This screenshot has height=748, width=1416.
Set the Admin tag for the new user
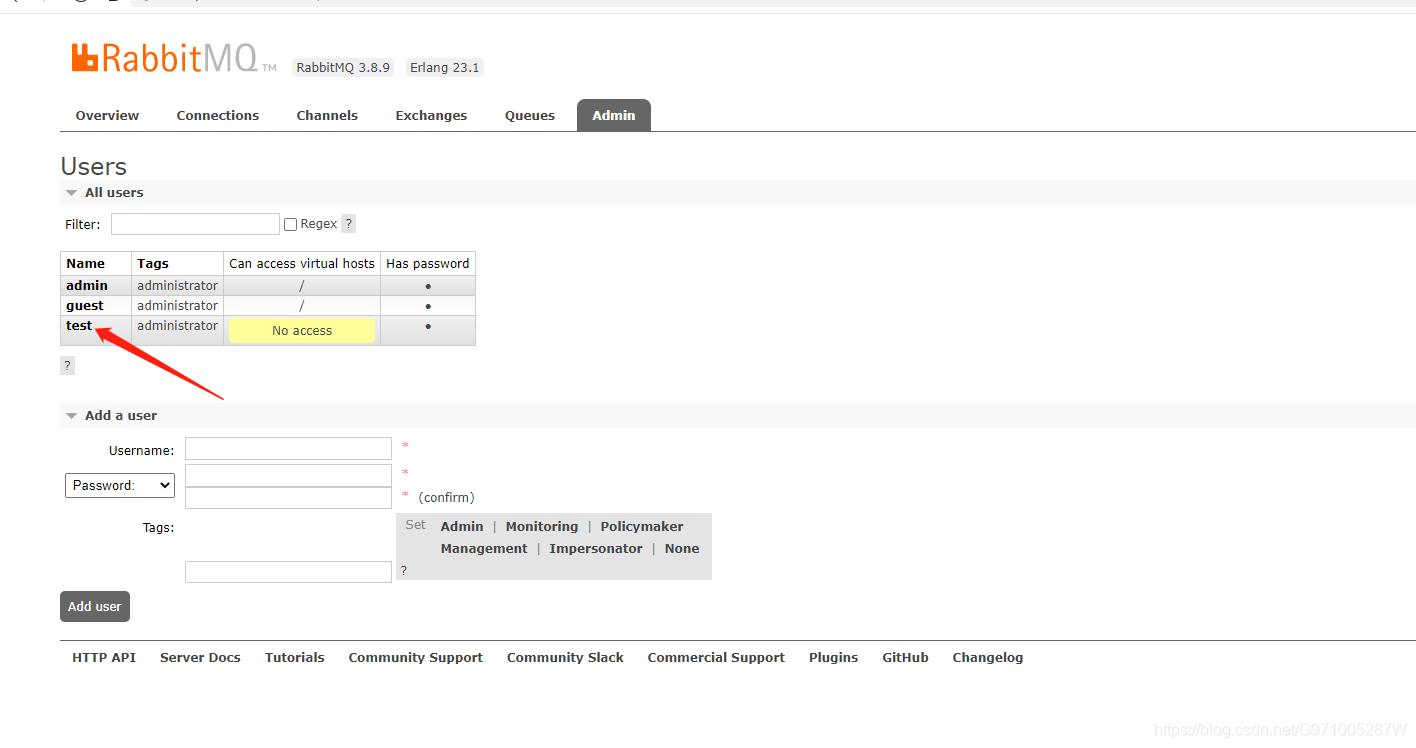click(x=461, y=526)
